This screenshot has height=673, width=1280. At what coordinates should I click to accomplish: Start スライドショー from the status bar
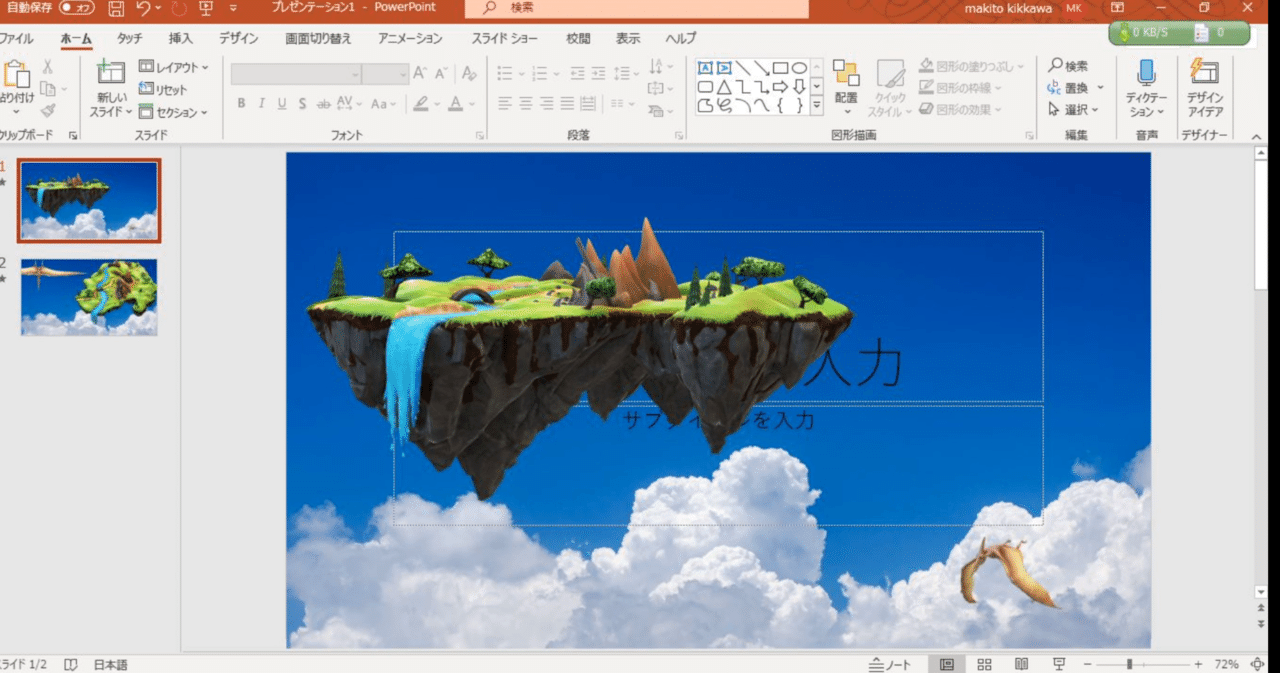point(1057,663)
